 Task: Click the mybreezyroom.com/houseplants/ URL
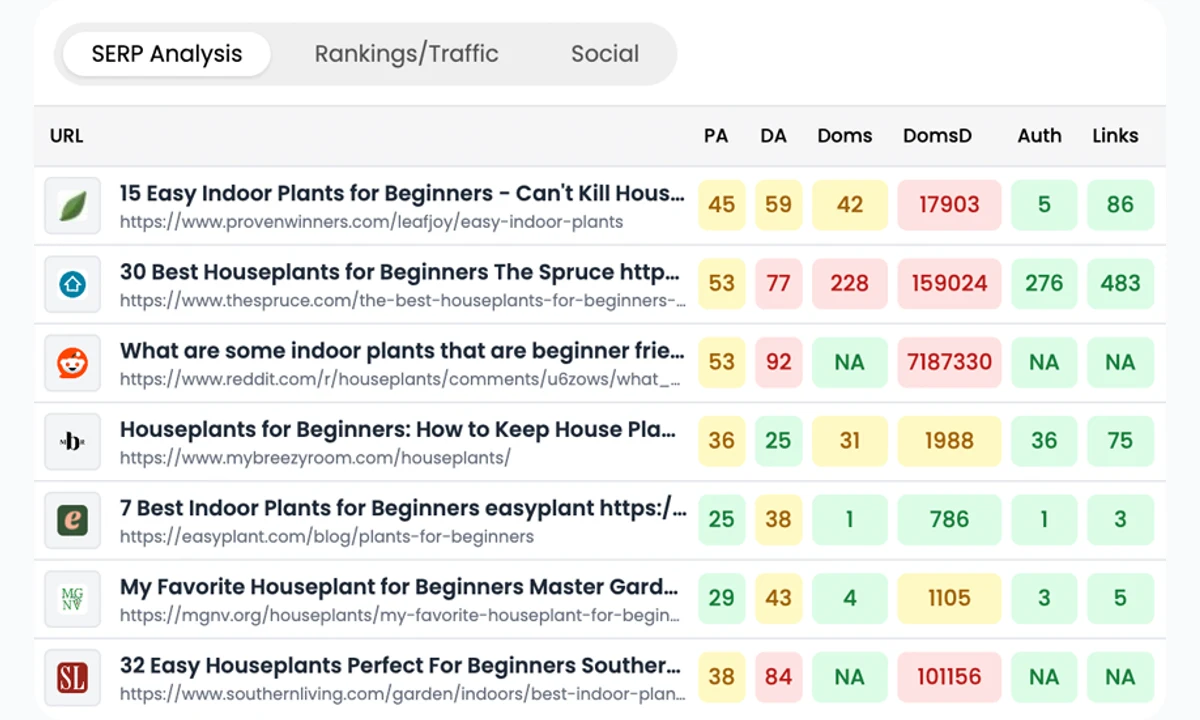[x=315, y=458]
